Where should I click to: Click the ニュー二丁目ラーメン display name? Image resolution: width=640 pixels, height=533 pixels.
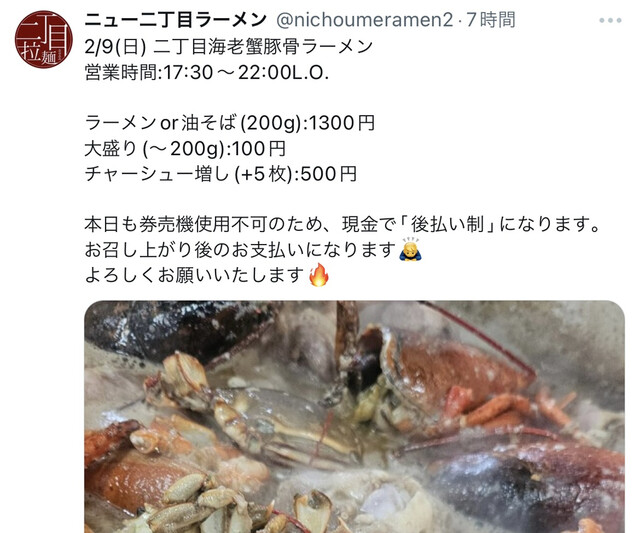[176, 20]
